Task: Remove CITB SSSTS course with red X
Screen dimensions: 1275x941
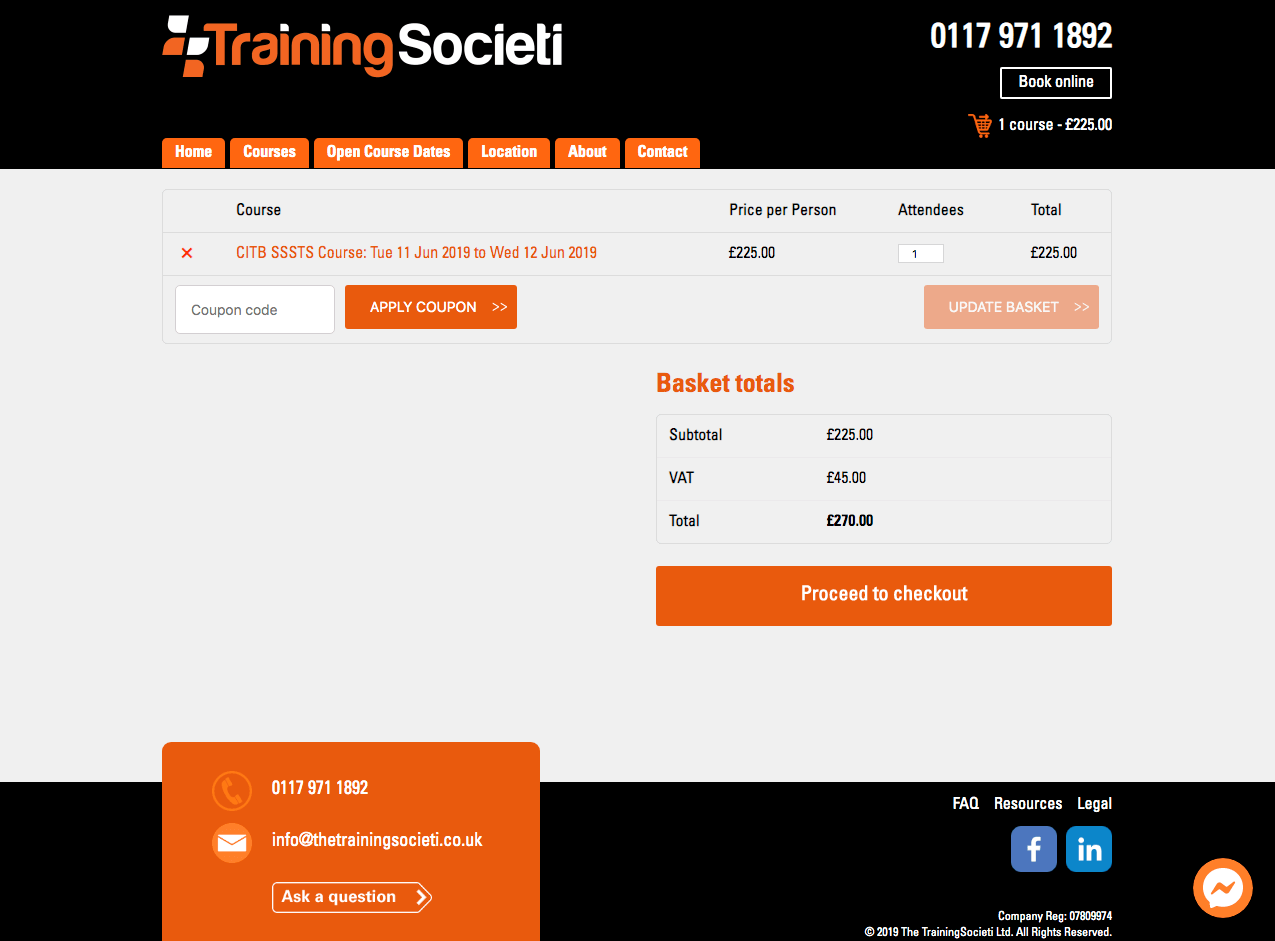Action: (x=187, y=253)
